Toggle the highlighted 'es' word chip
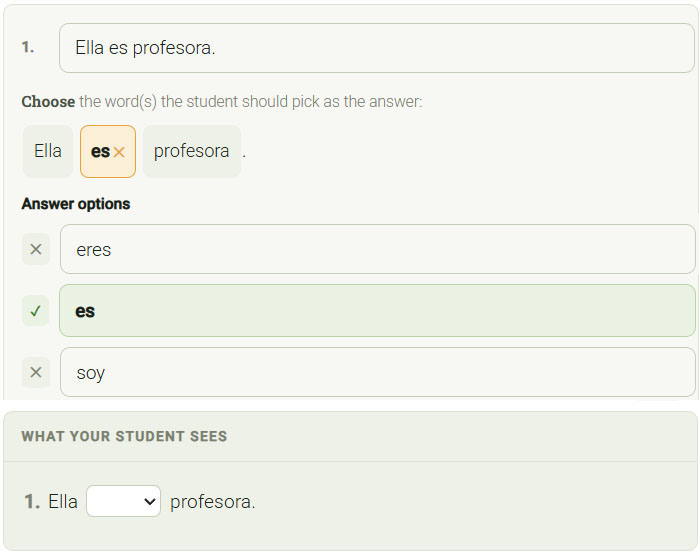This screenshot has height=555, width=700. [x=108, y=151]
